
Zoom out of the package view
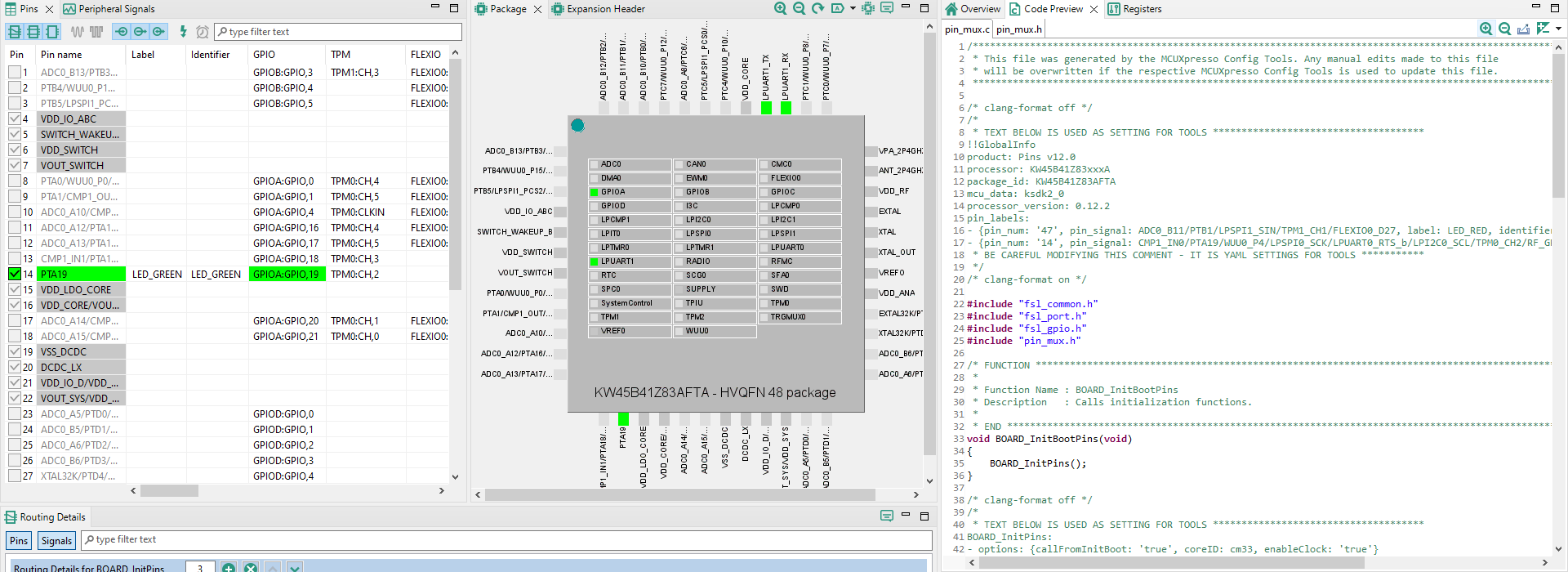click(799, 9)
